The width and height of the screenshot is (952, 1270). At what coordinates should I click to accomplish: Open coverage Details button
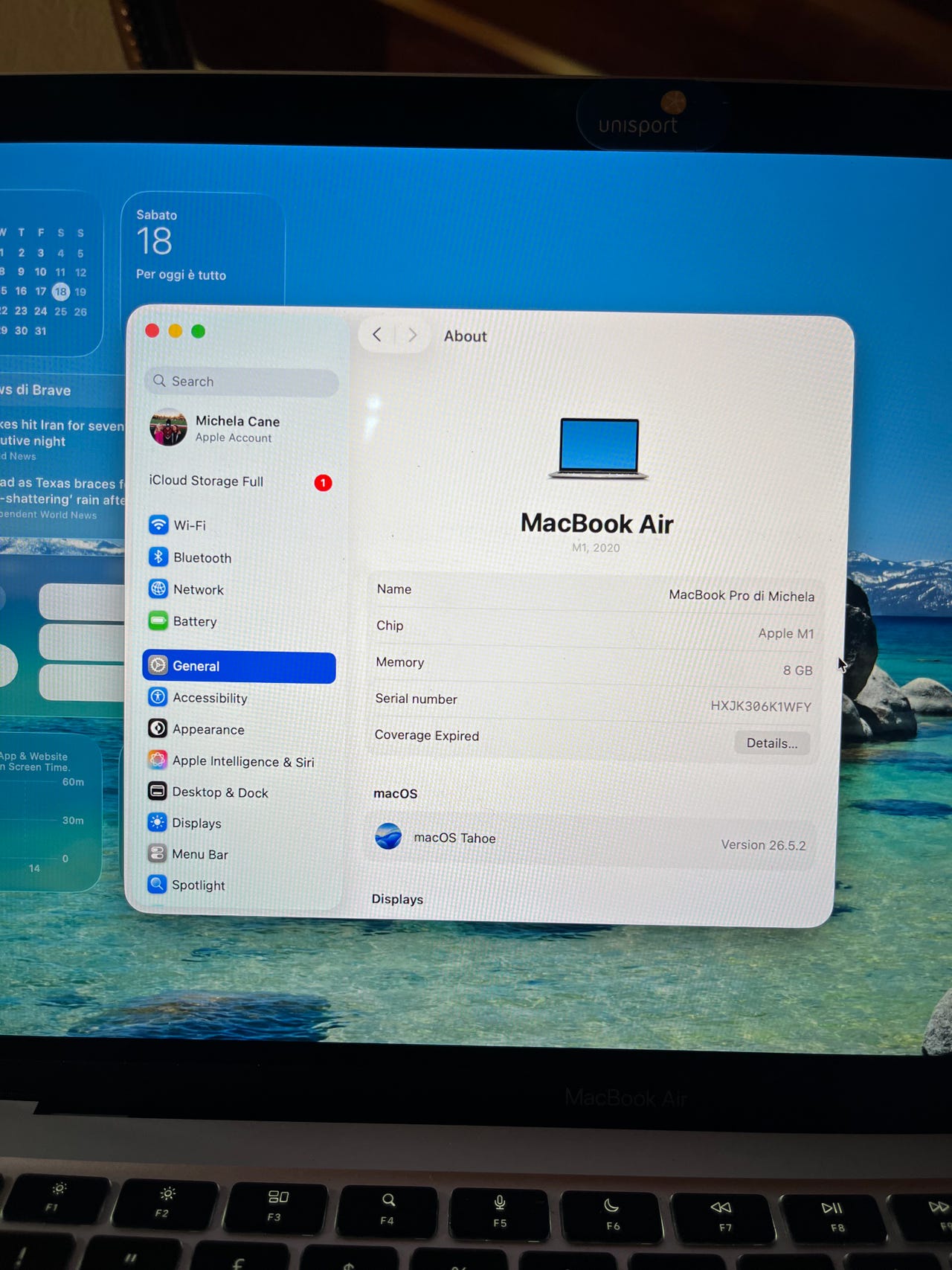click(x=772, y=743)
